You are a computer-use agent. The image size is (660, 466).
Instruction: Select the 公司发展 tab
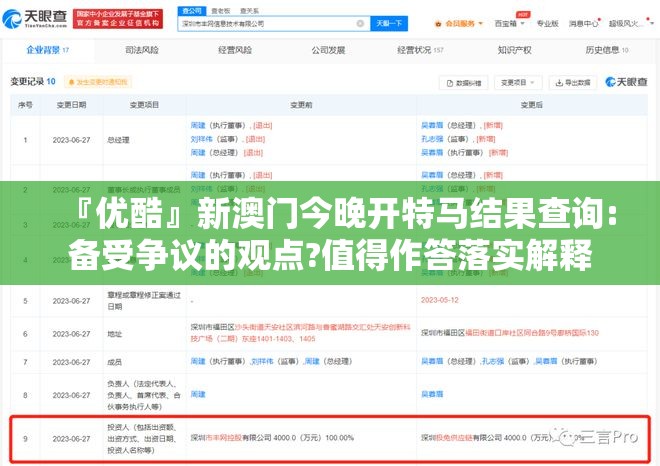pyautogui.click(x=328, y=50)
